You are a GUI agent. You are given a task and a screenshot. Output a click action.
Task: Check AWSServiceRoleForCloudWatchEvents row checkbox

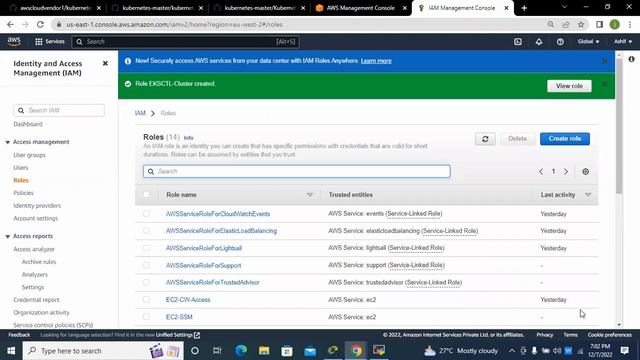point(147,213)
